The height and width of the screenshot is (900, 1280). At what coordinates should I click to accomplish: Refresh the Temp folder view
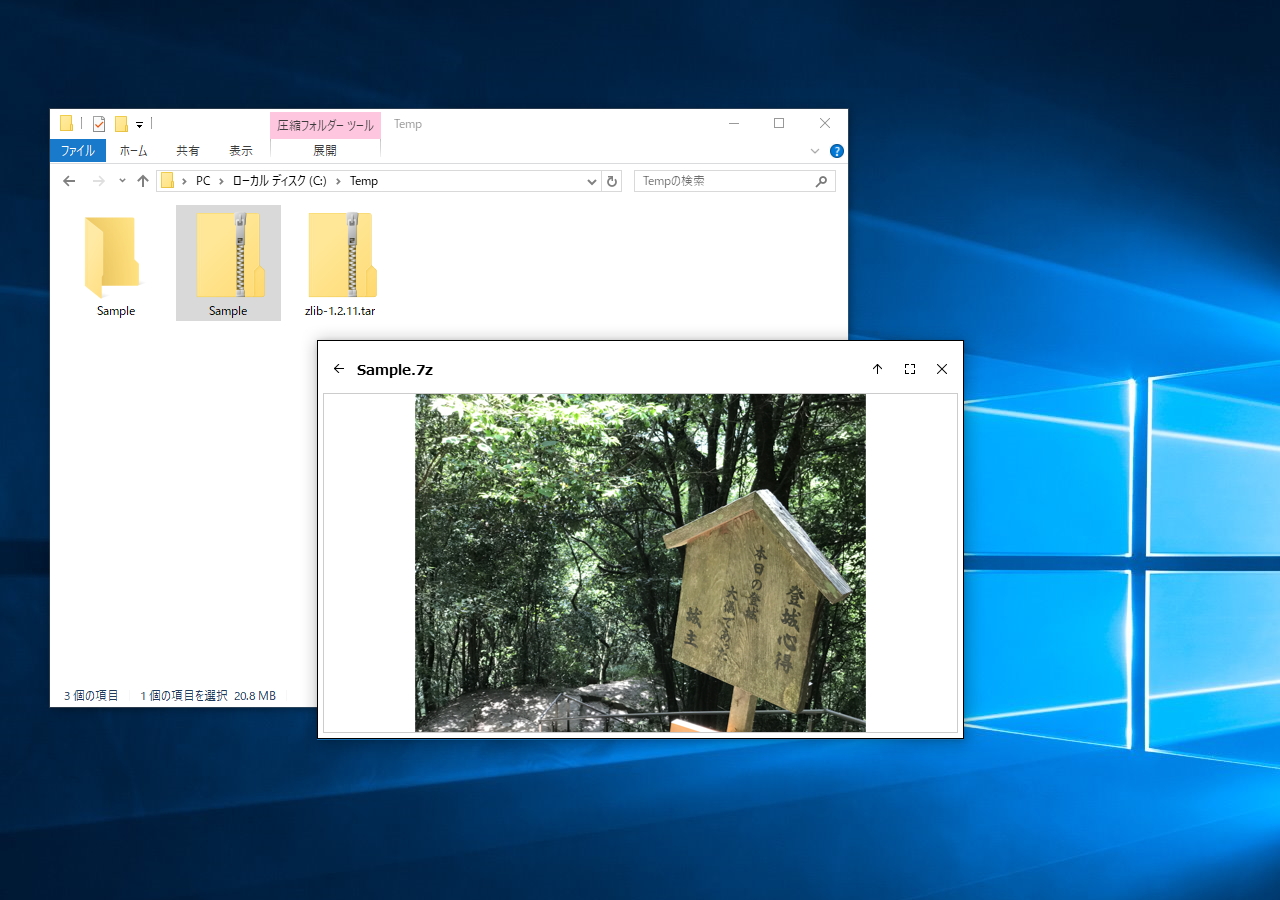613,181
